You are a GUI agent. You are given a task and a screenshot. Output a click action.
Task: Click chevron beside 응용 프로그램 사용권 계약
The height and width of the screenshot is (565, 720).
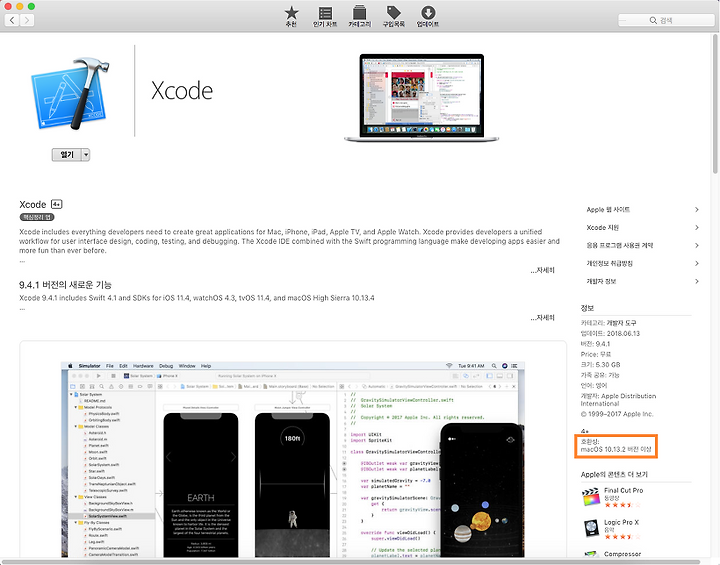(x=697, y=245)
